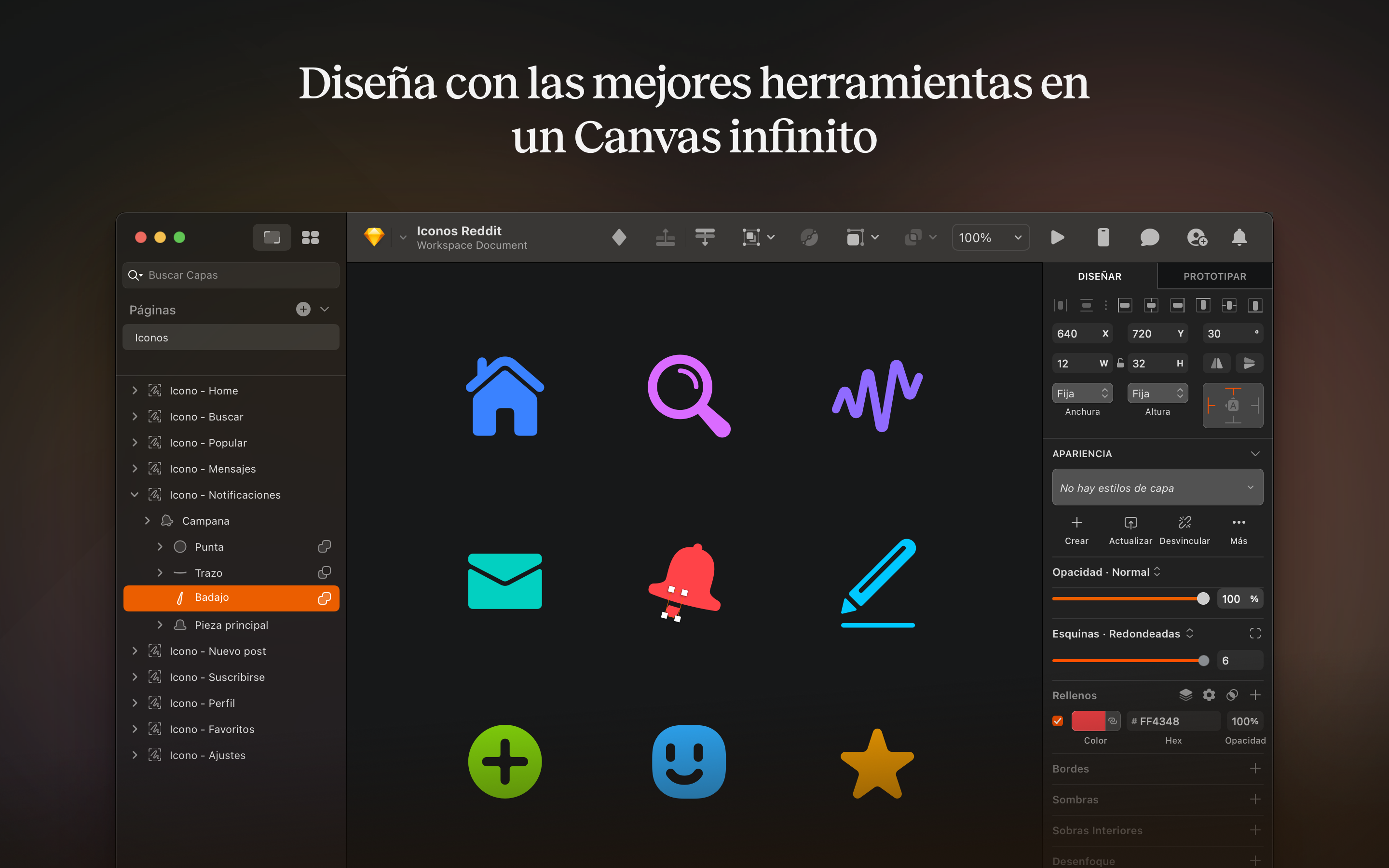Open the comments bubble icon
Image resolution: width=1389 pixels, height=868 pixels.
[x=1150, y=237]
